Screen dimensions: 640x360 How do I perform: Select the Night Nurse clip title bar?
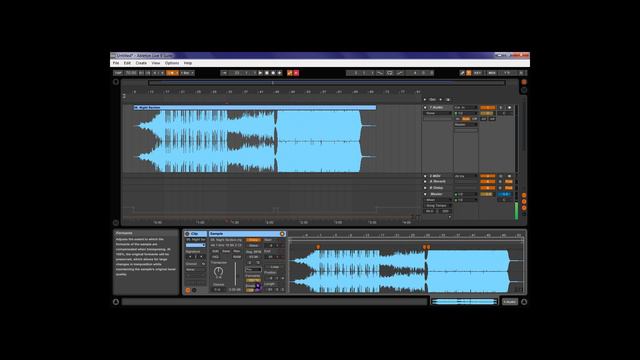click(x=255, y=107)
